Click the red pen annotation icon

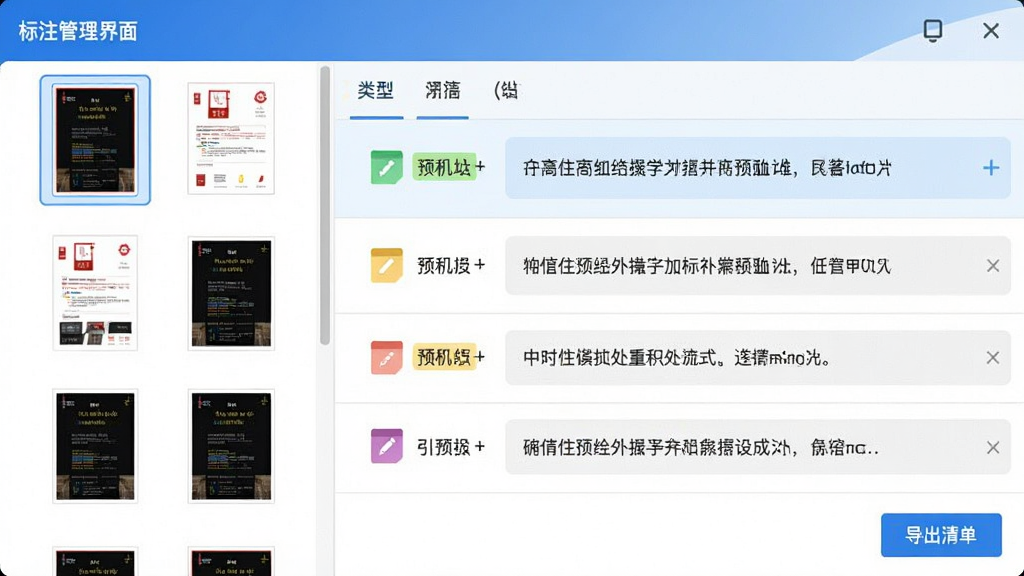point(387,357)
